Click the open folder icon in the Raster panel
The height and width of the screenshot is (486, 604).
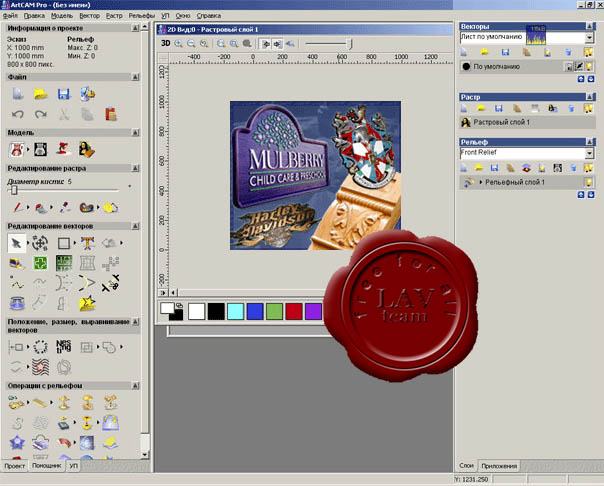pos(481,109)
